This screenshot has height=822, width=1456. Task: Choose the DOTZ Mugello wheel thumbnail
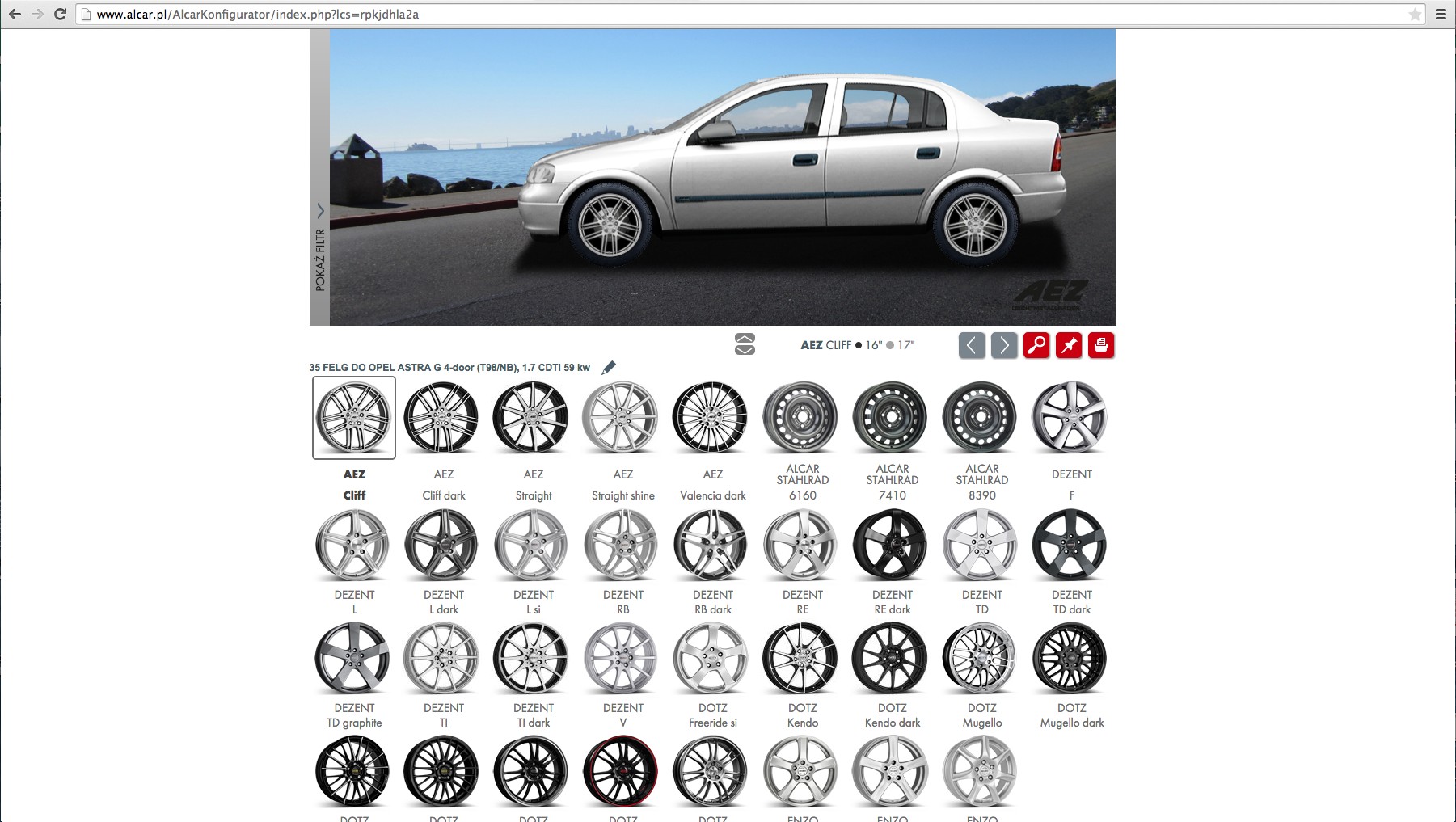coord(981,659)
